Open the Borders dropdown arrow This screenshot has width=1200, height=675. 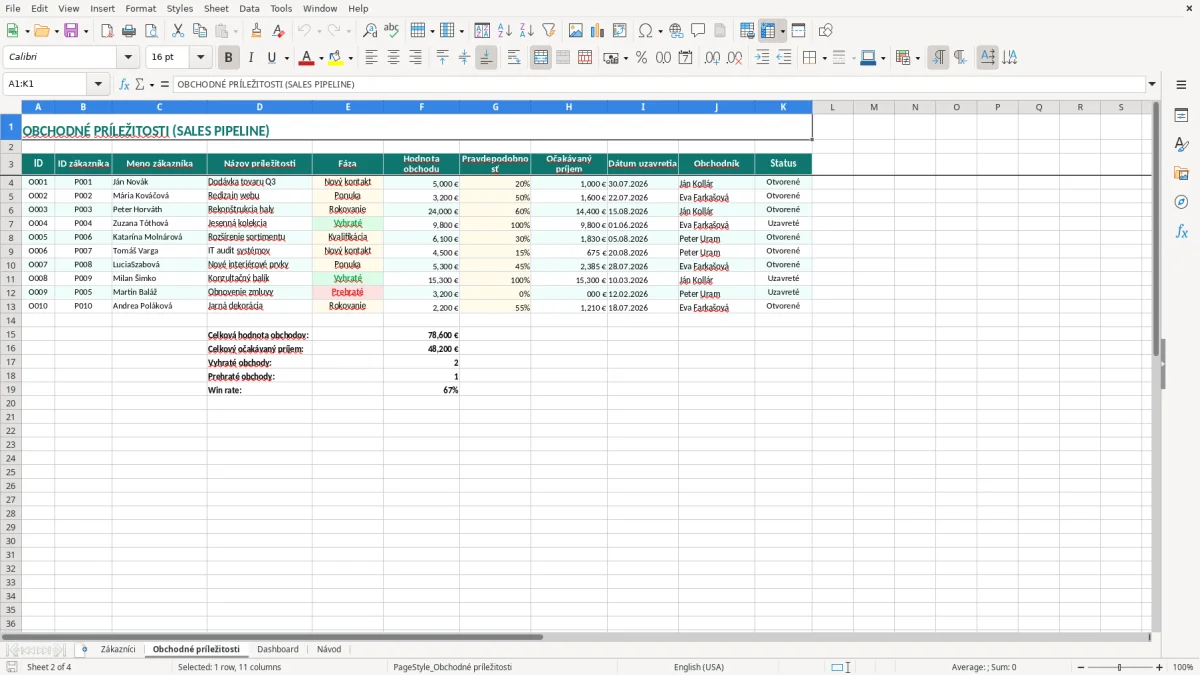(827, 58)
